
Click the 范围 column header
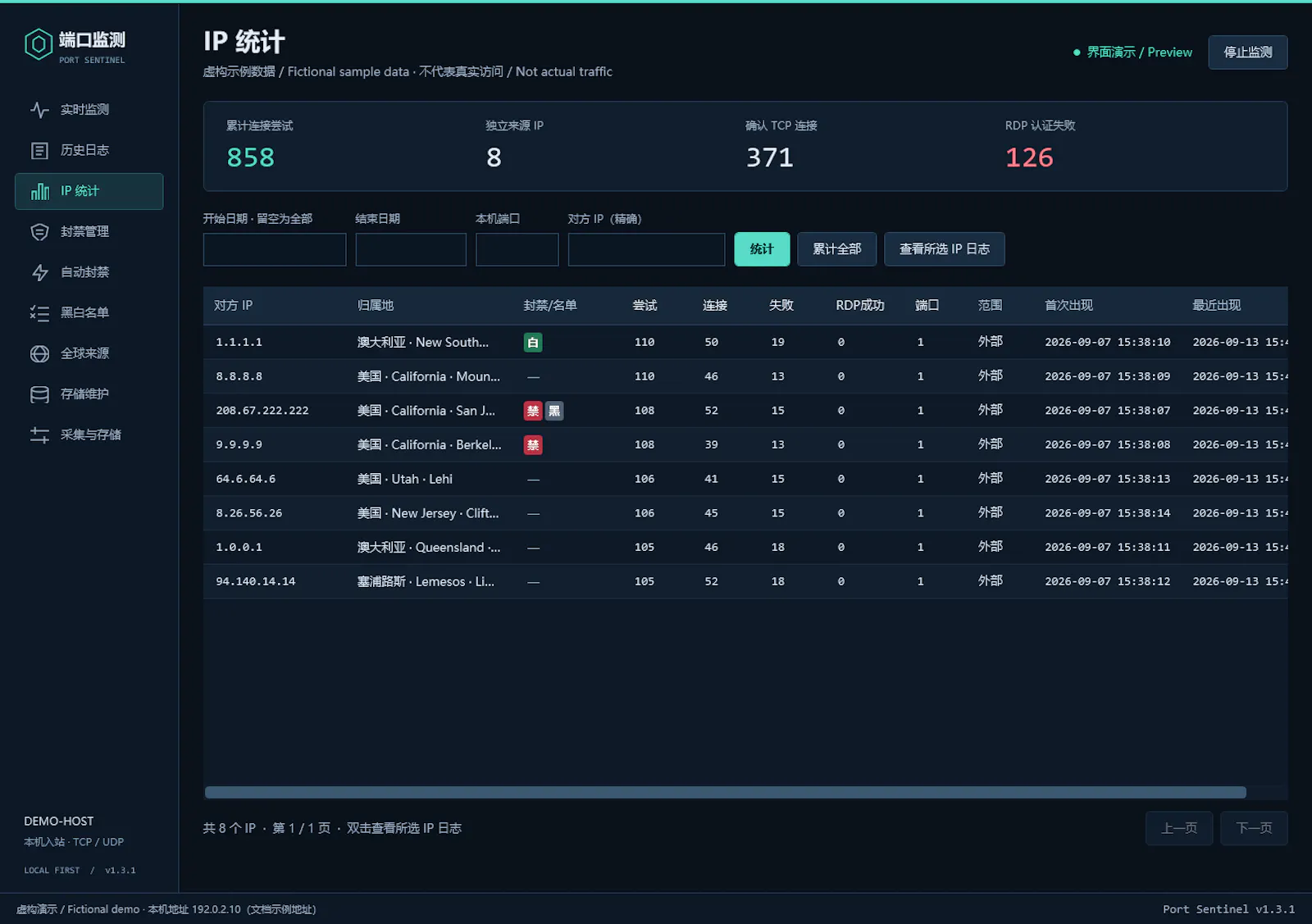(x=991, y=306)
